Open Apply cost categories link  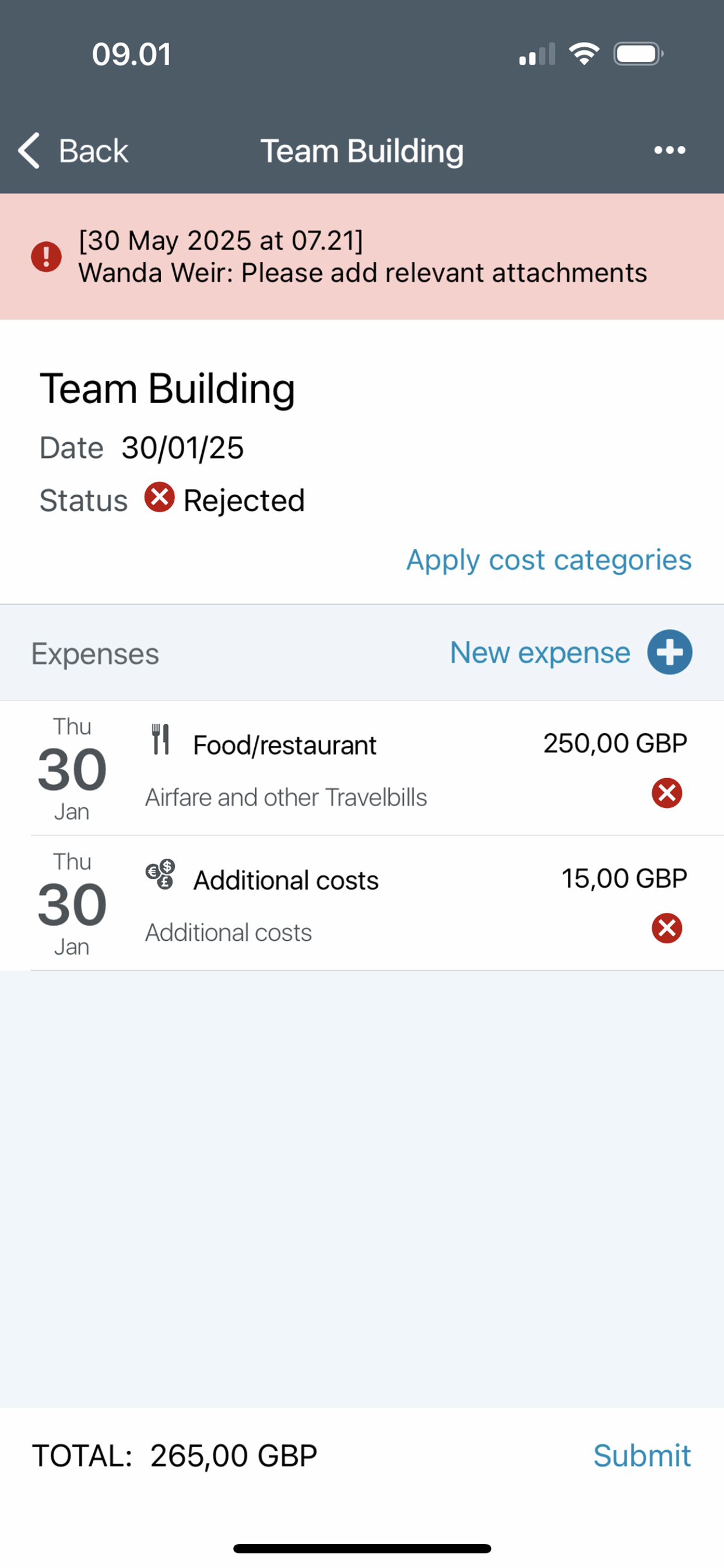click(549, 559)
